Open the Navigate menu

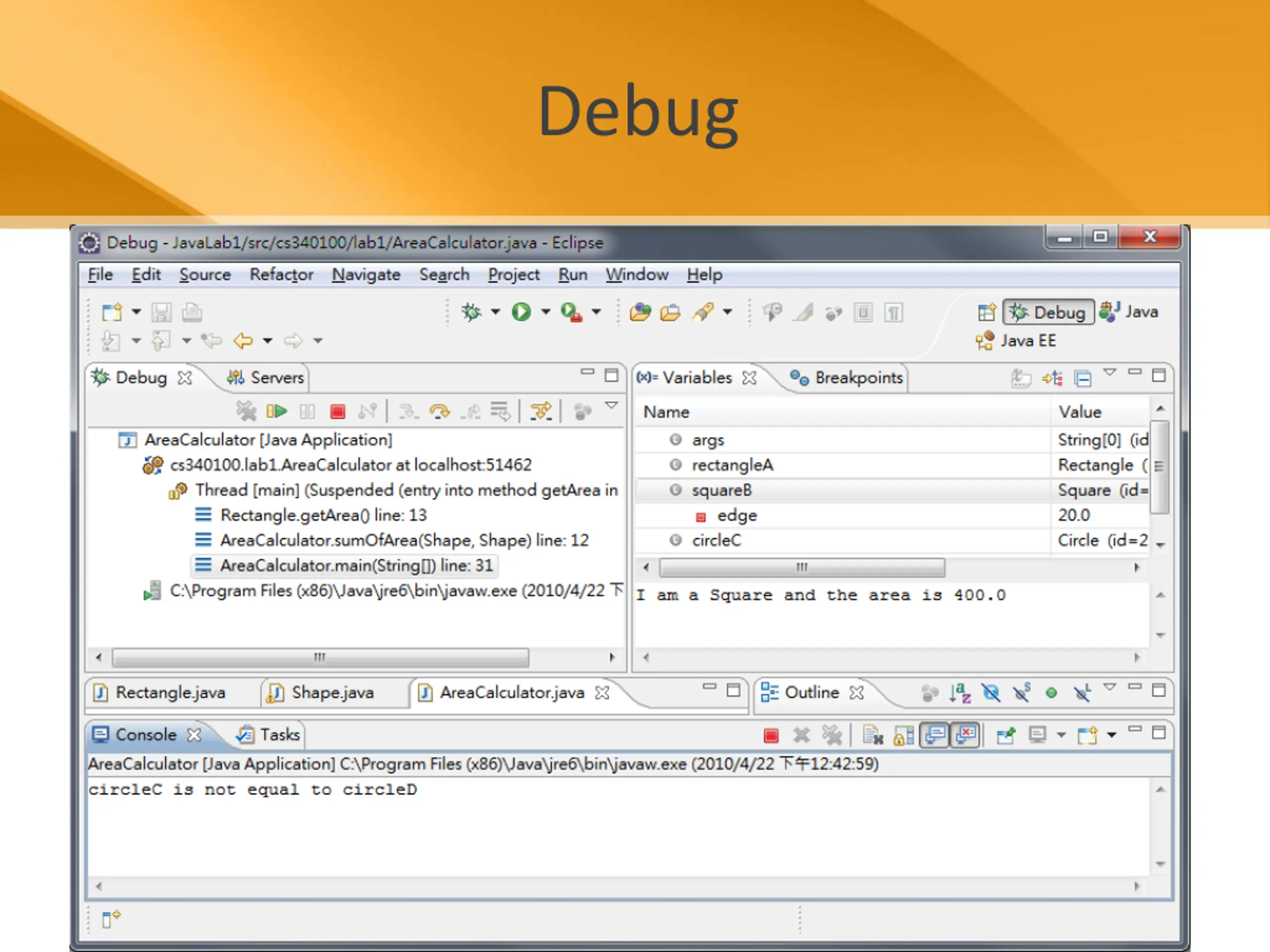[x=366, y=275]
